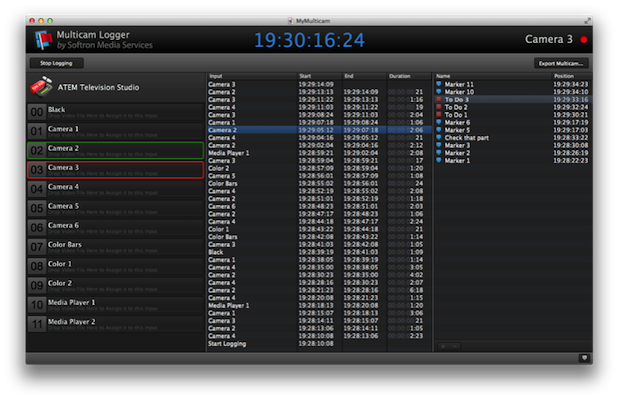Select log row Camera 6 starting 19:28:48:23
This screenshot has width=619, height=400.
(319, 206)
